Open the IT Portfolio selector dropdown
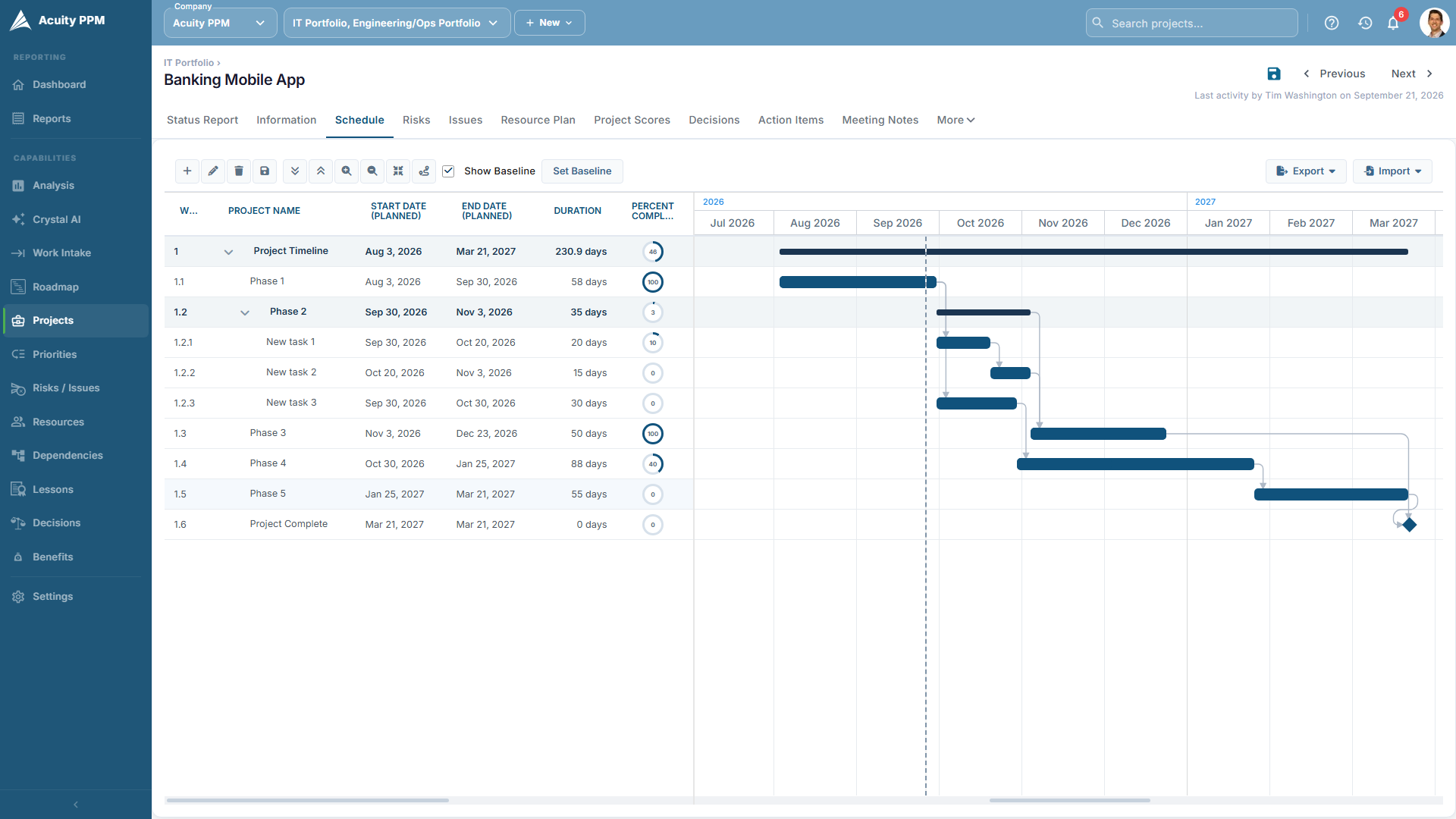The height and width of the screenshot is (819, 1456). click(397, 23)
